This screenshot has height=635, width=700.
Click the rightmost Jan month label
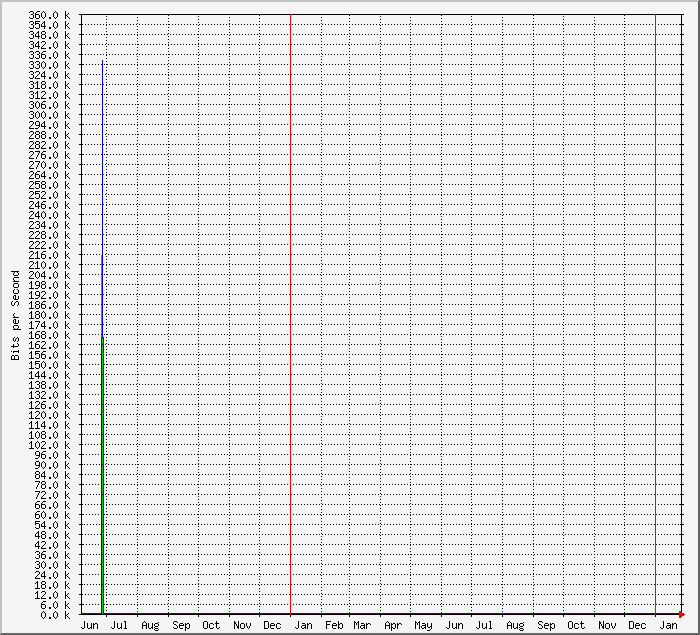[667, 625]
